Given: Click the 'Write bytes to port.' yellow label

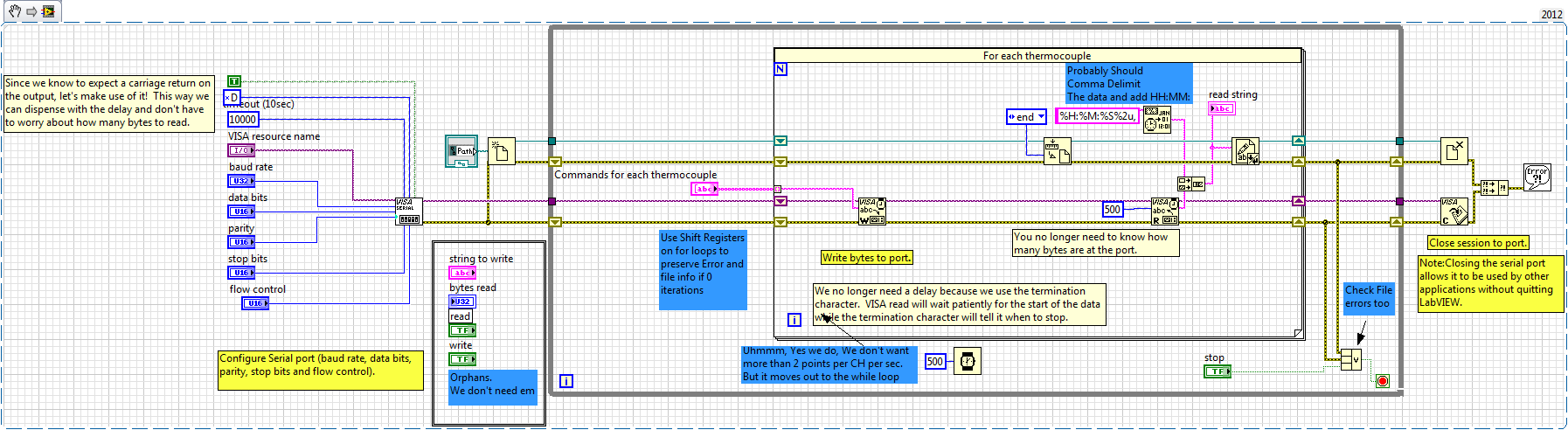Looking at the screenshot, I should coord(866,257).
